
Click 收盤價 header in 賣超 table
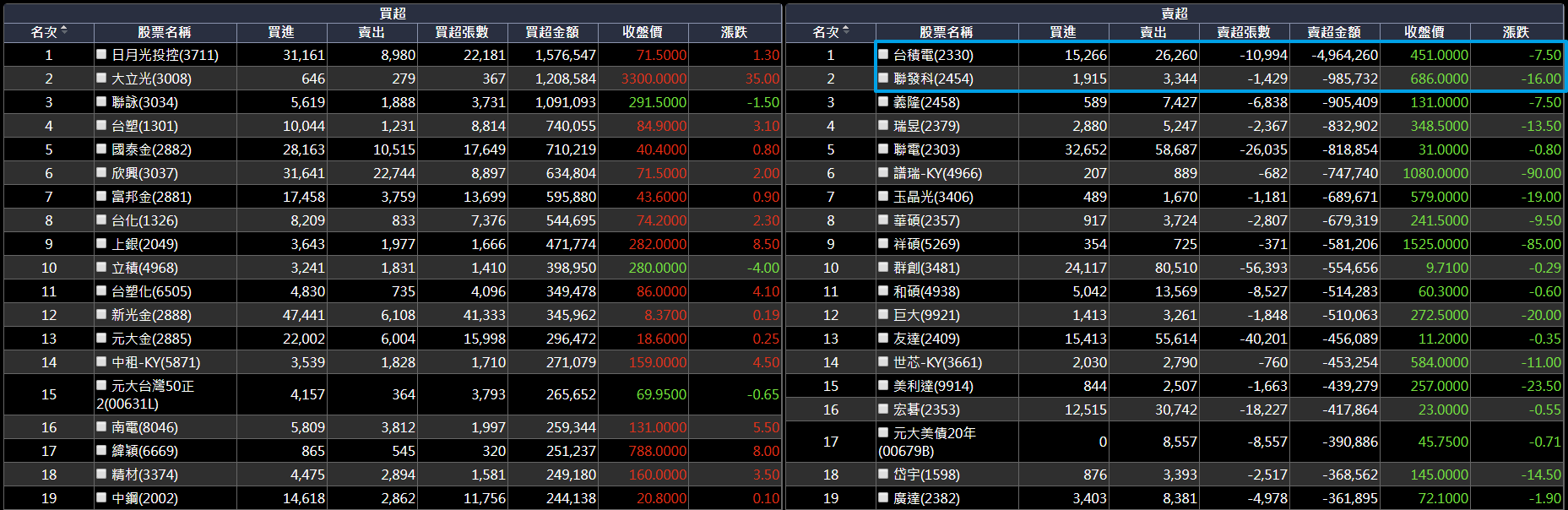(1424, 32)
